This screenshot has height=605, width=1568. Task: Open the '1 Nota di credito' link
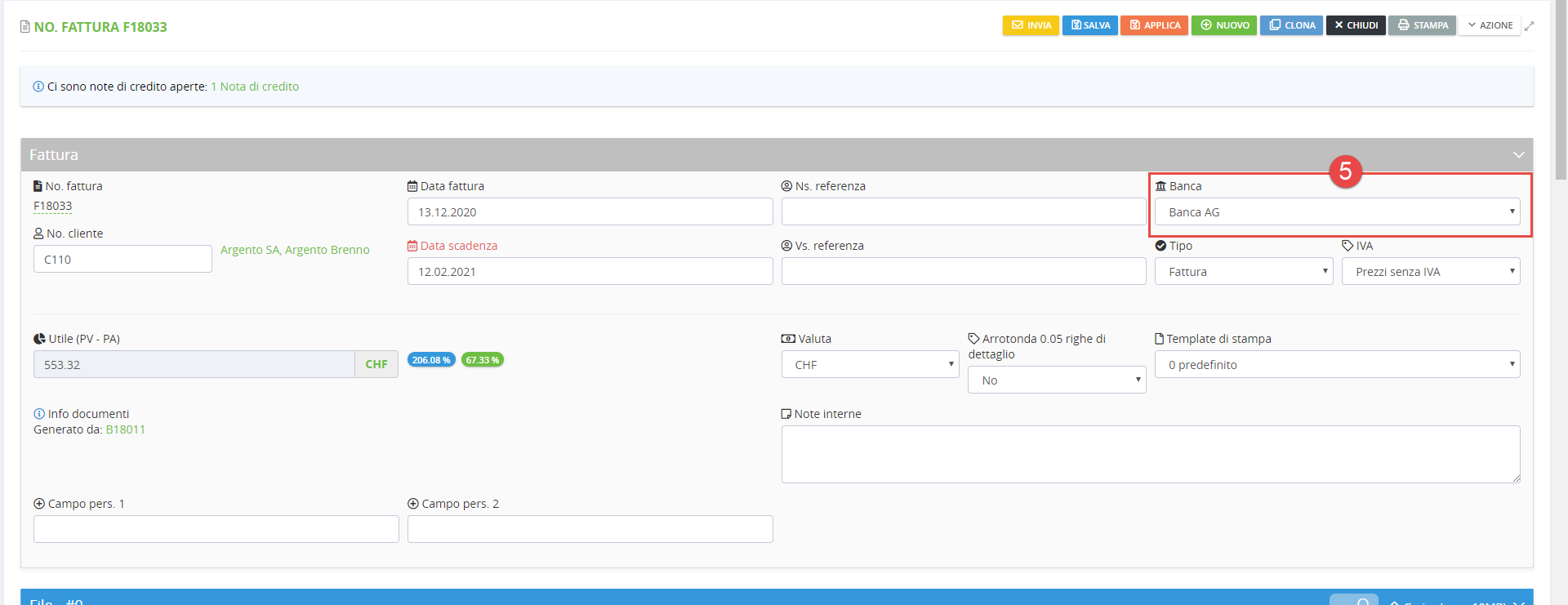[x=255, y=87]
